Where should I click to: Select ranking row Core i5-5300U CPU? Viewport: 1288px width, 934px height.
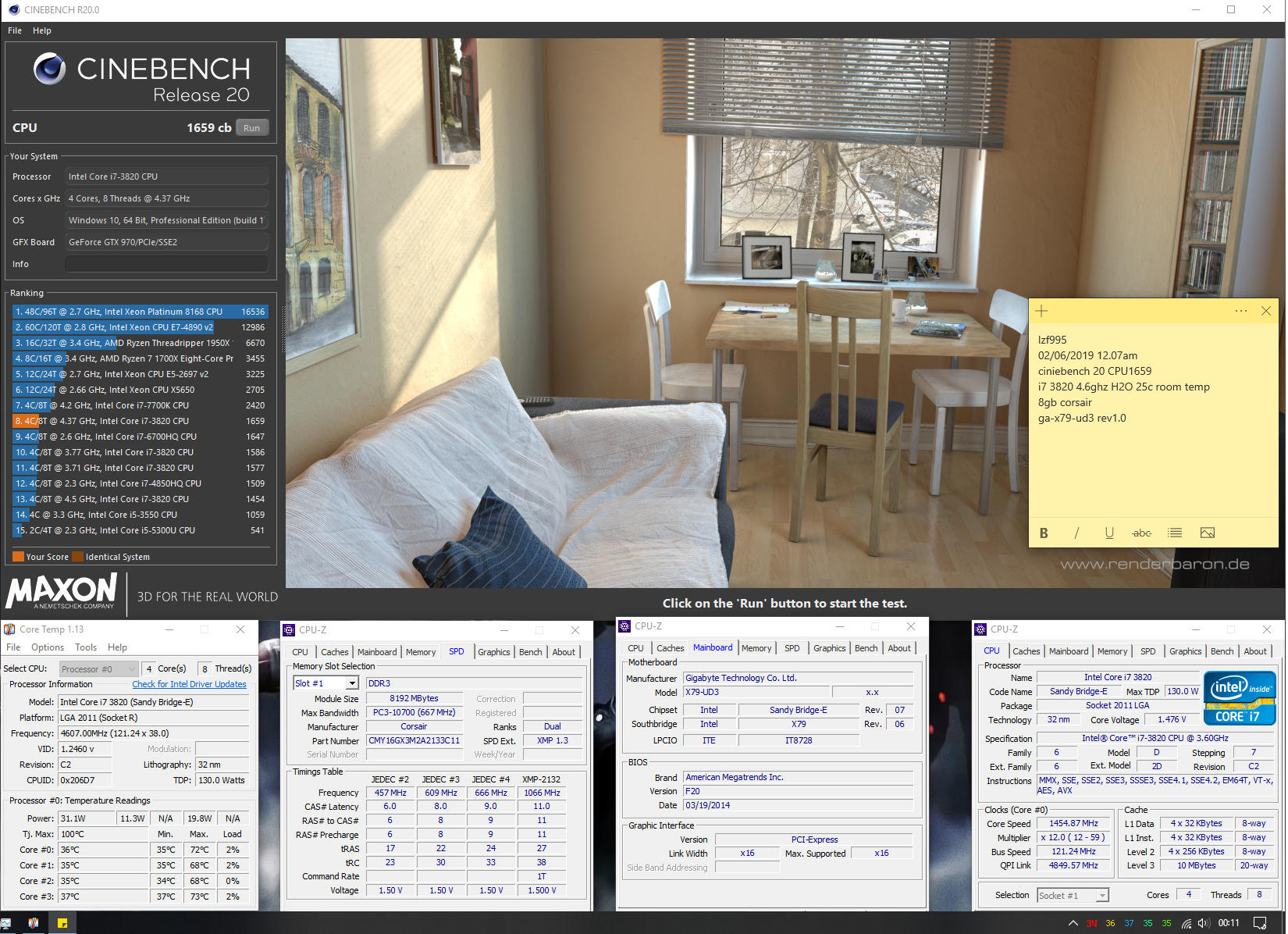[x=141, y=530]
